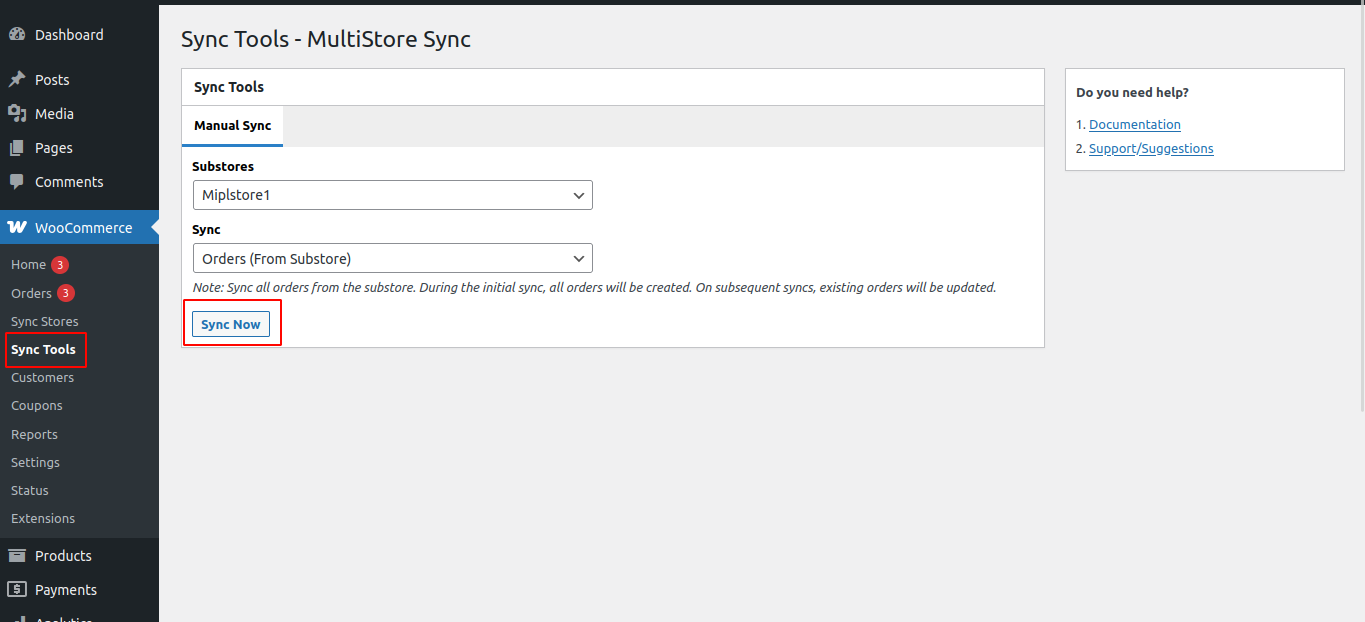The height and width of the screenshot is (622, 1365).
Task: Open the Customers submenu item
Action: [42, 377]
